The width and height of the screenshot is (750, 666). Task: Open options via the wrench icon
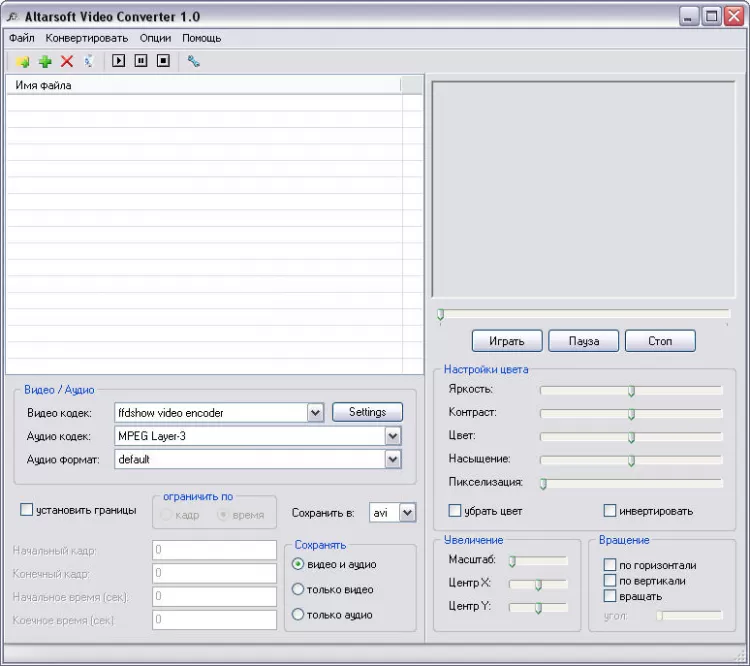point(194,61)
